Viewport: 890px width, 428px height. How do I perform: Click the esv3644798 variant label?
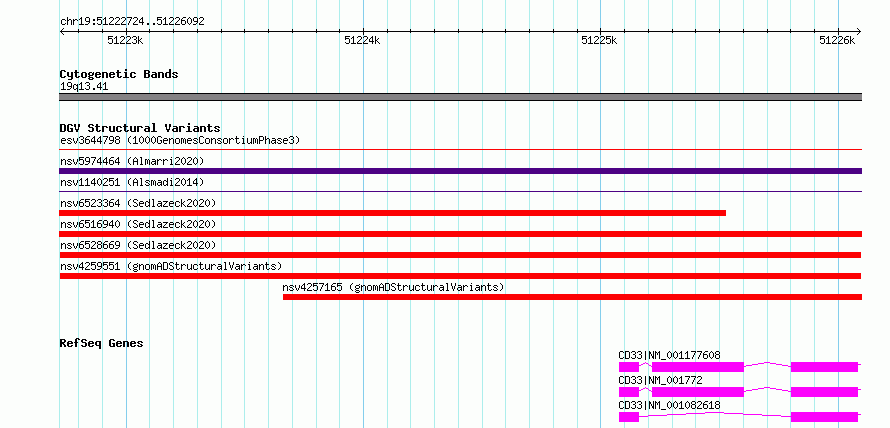pos(180,140)
